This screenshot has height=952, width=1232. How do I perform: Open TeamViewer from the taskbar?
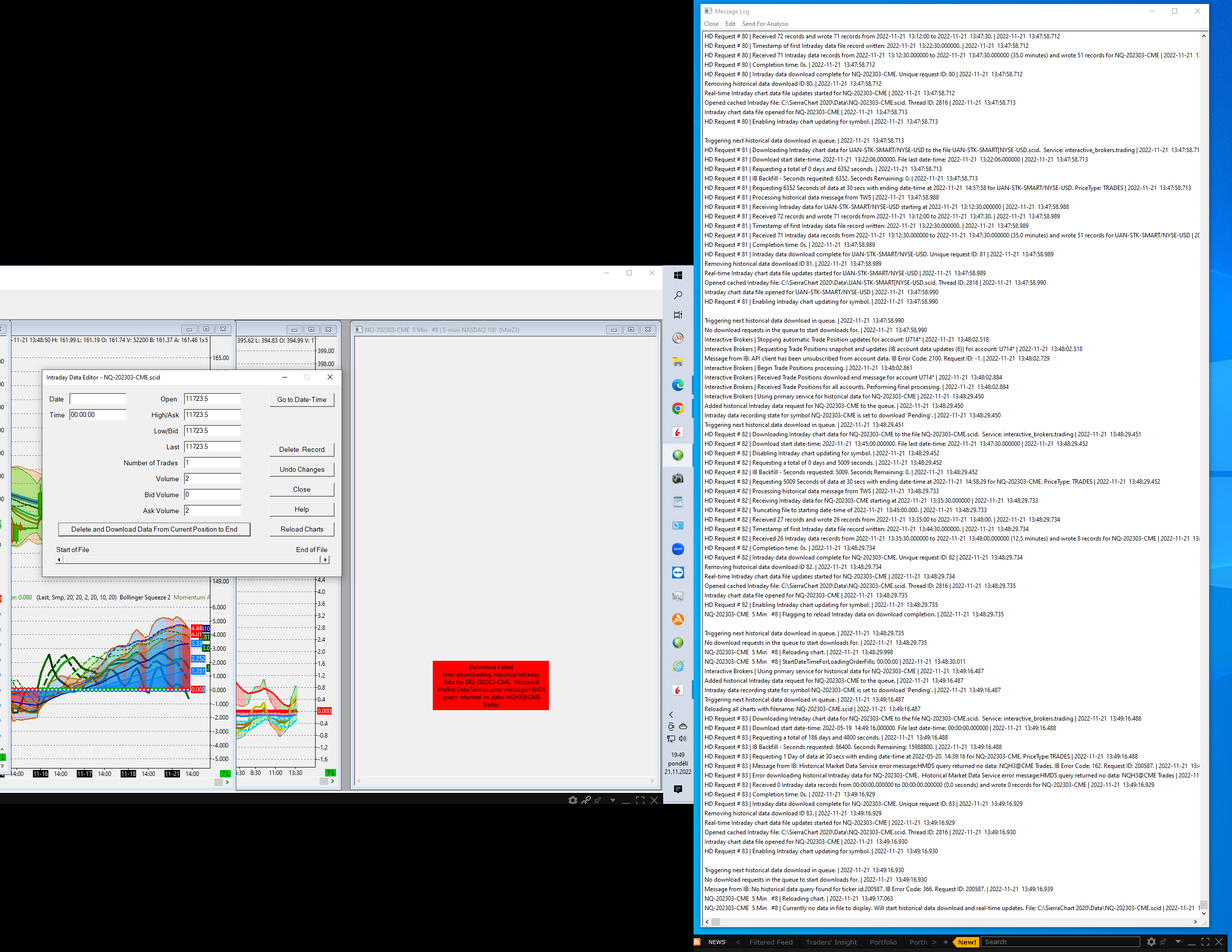678,573
